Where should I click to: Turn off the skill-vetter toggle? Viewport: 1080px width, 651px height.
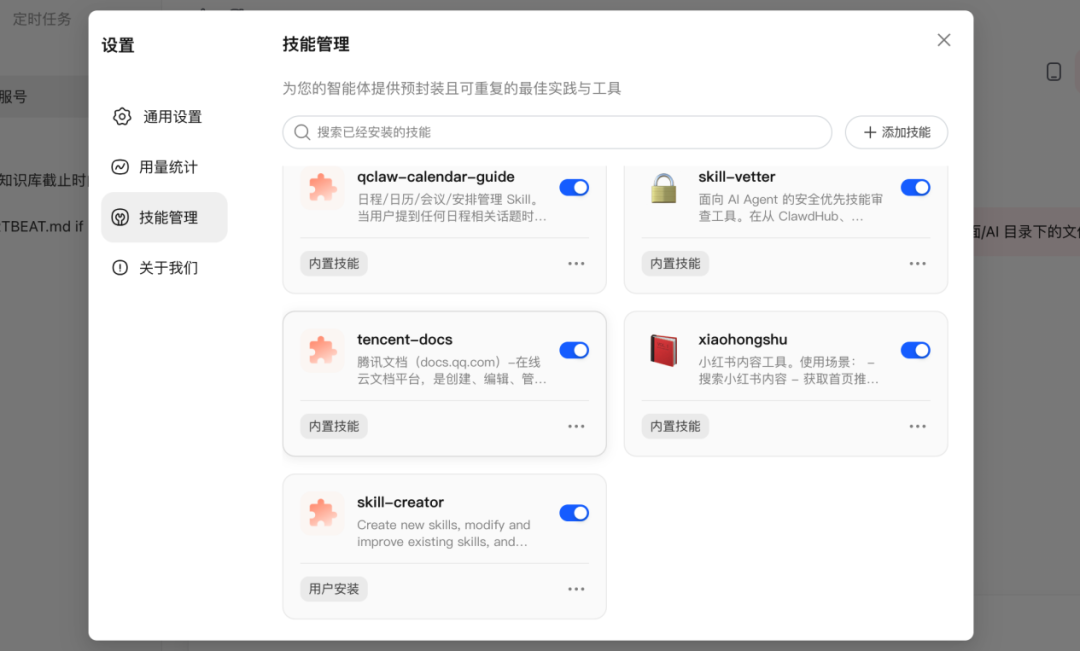(x=915, y=188)
